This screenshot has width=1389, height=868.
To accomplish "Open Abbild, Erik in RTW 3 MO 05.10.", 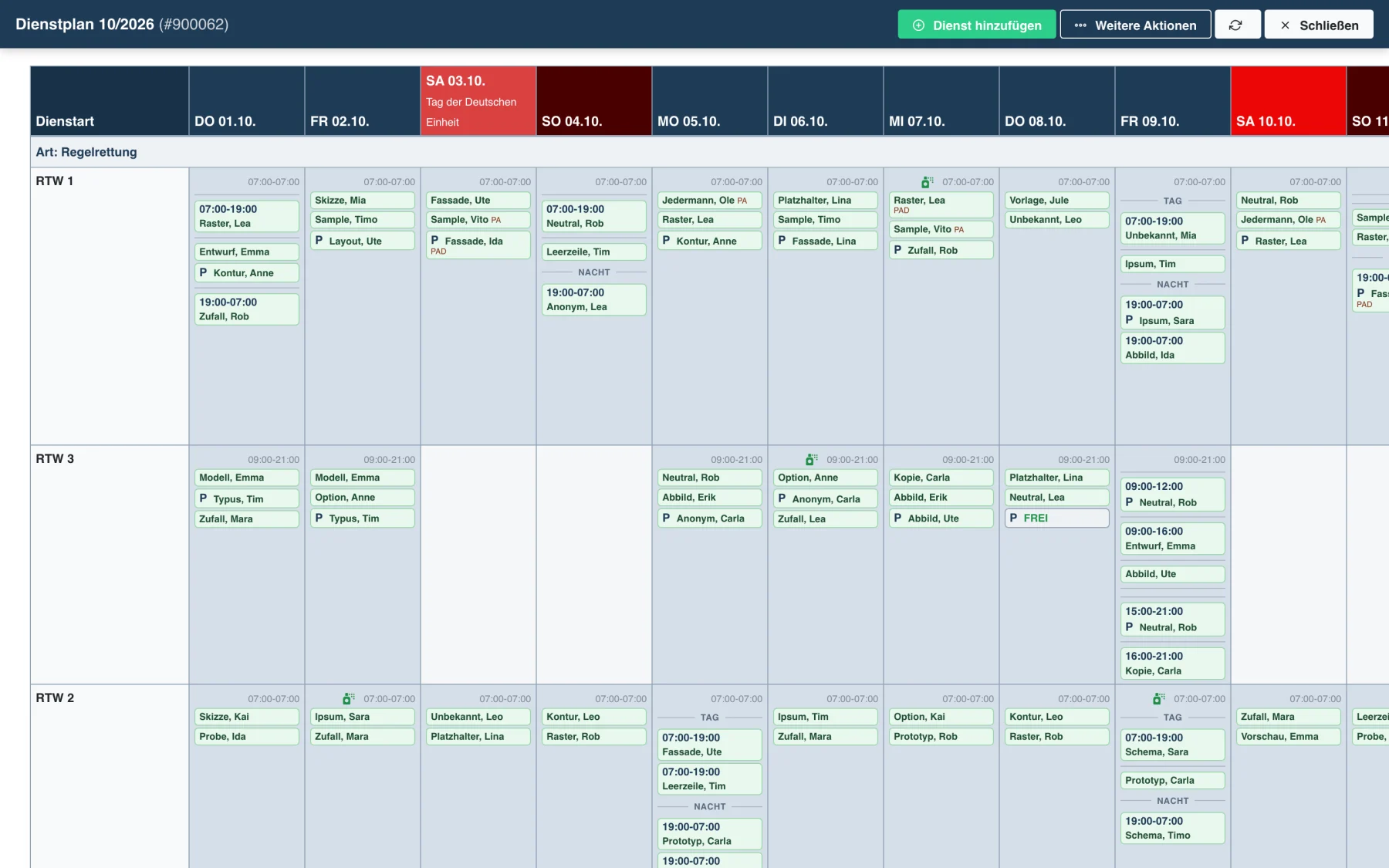I will point(709,498).
